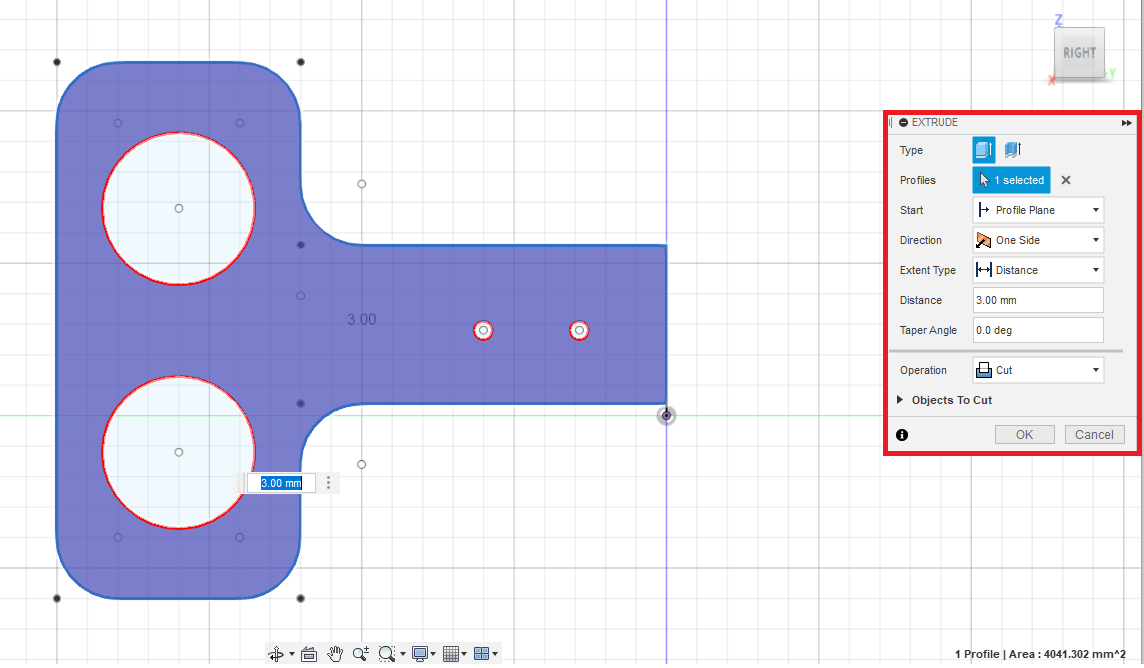Click the Grid and Snaps icon
The height and width of the screenshot is (668, 1144).
click(451, 654)
